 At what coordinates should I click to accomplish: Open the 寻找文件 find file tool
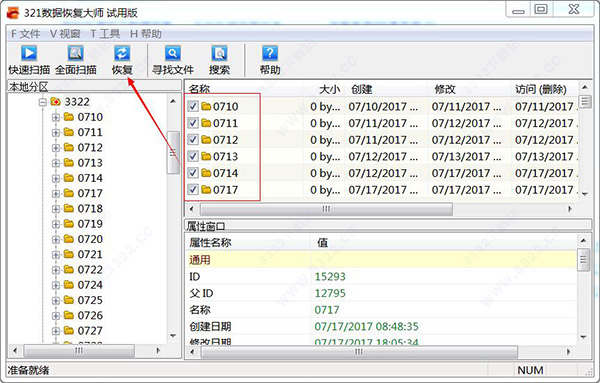click(x=173, y=60)
